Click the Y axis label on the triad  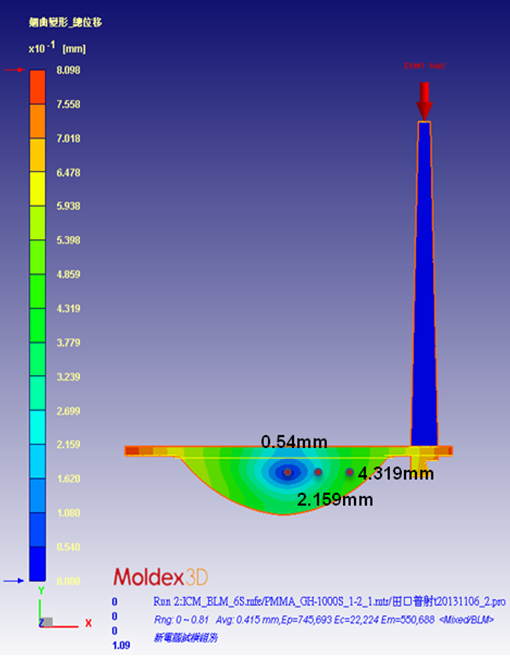41,591
